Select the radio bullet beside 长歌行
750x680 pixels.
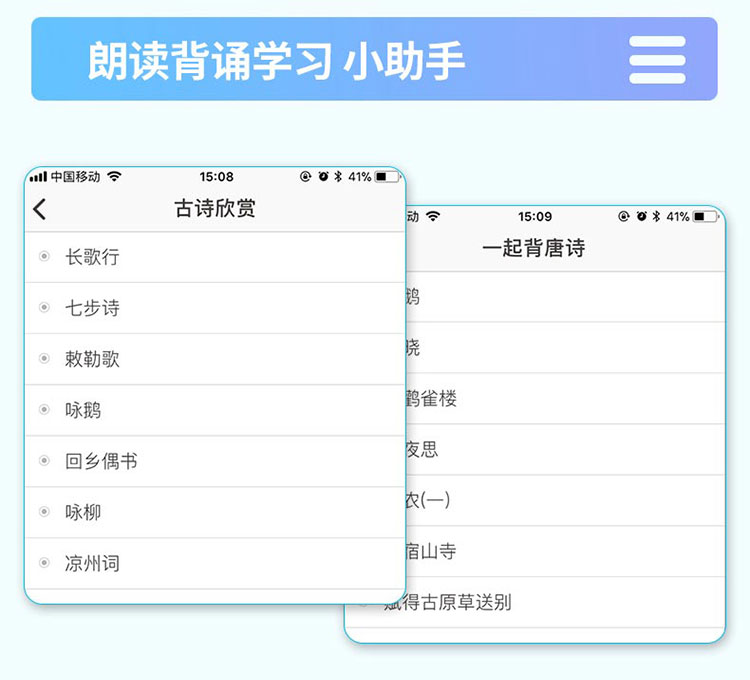(x=44, y=257)
